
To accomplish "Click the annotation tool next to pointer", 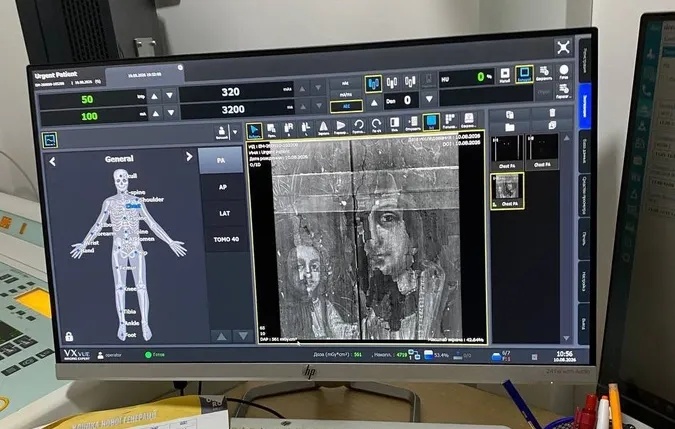I will pyautogui.click(x=271, y=130).
